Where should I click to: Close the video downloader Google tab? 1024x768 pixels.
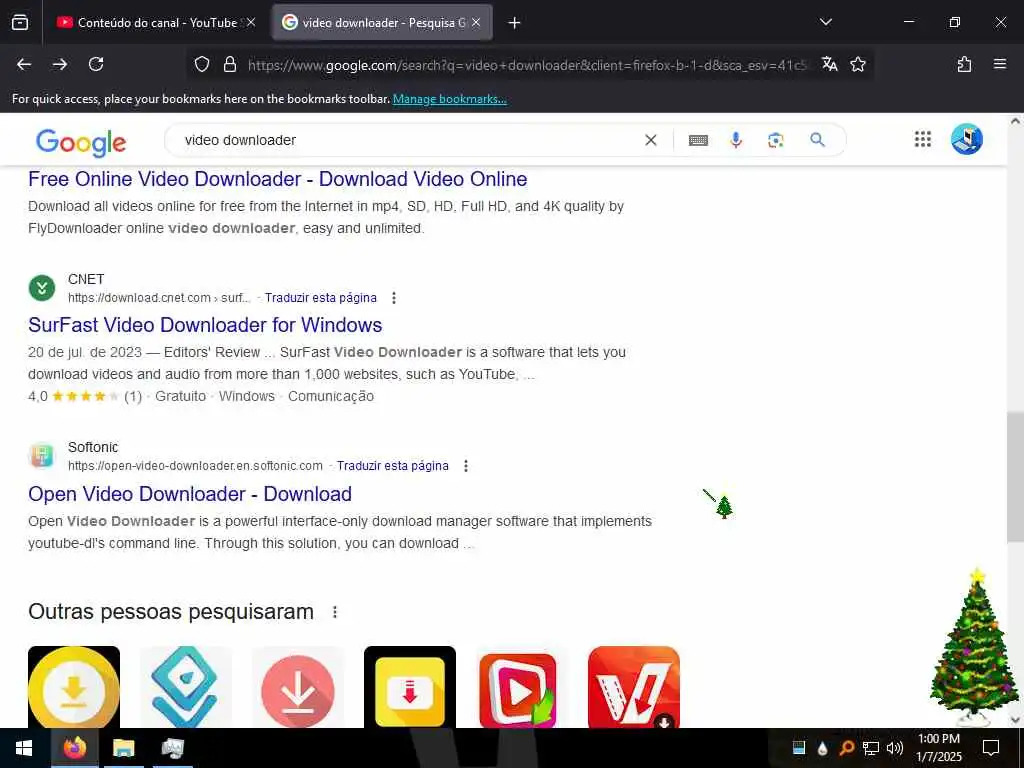(476, 22)
